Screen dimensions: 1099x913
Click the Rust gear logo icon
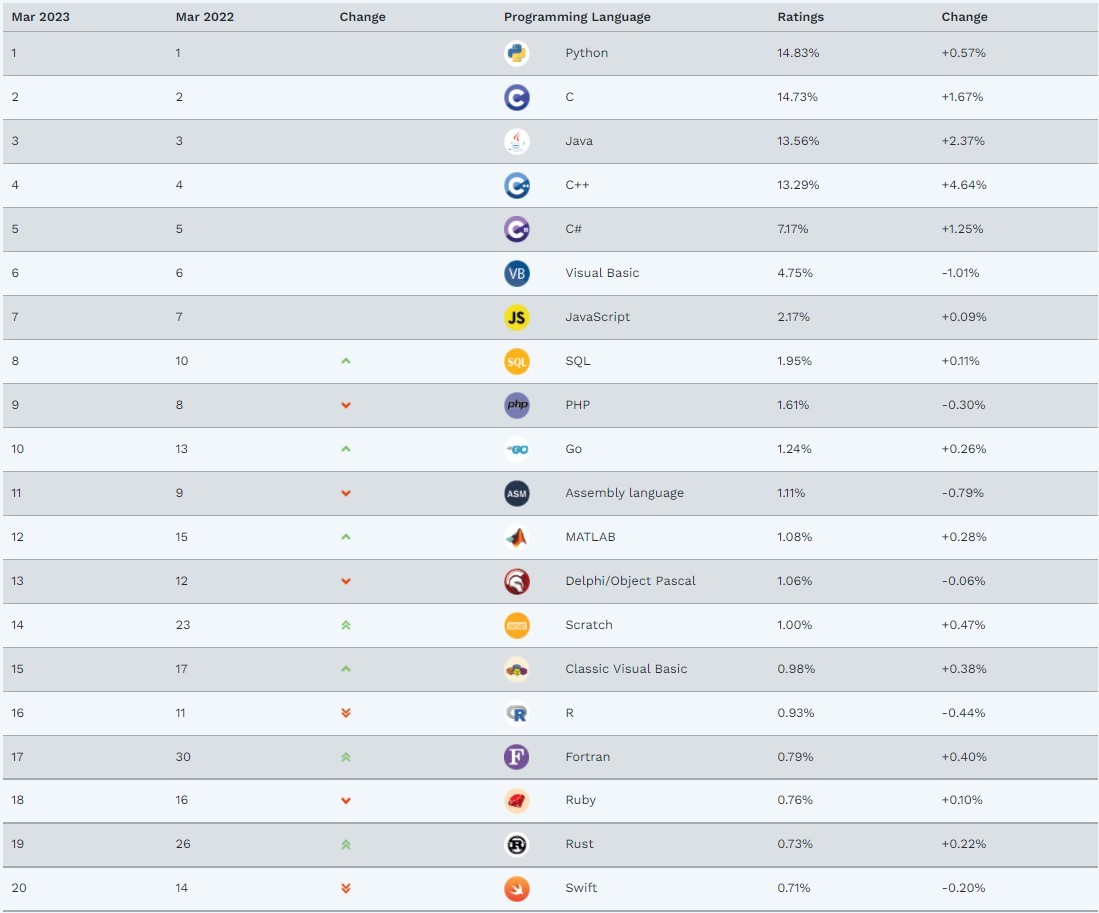tap(516, 844)
